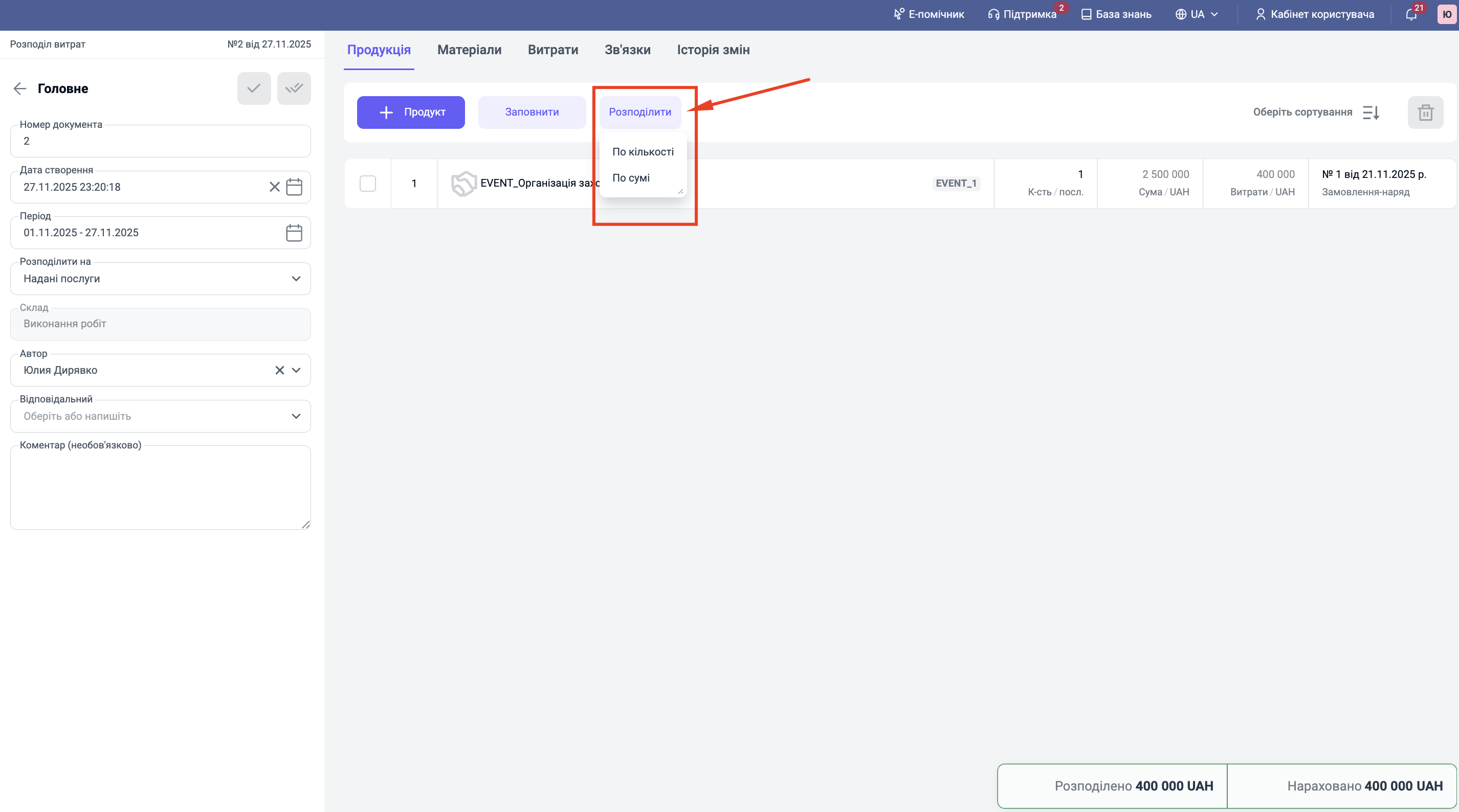Select По кількості menu option
Image resolution: width=1459 pixels, height=812 pixels.
[x=643, y=152]
